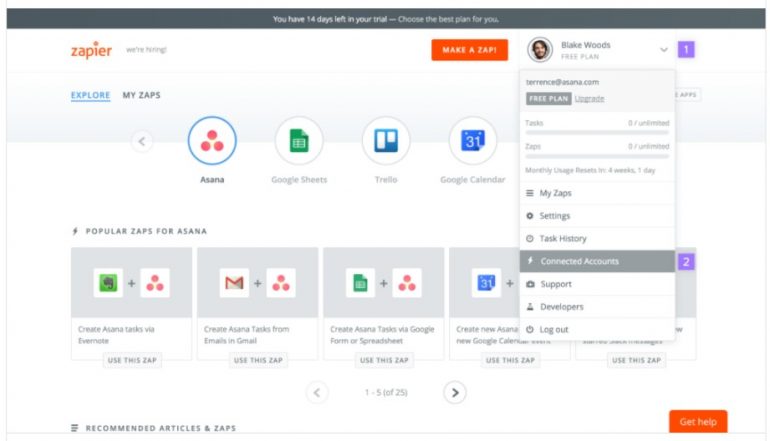Click Blake Woods profile avatar

pos(540,50)
